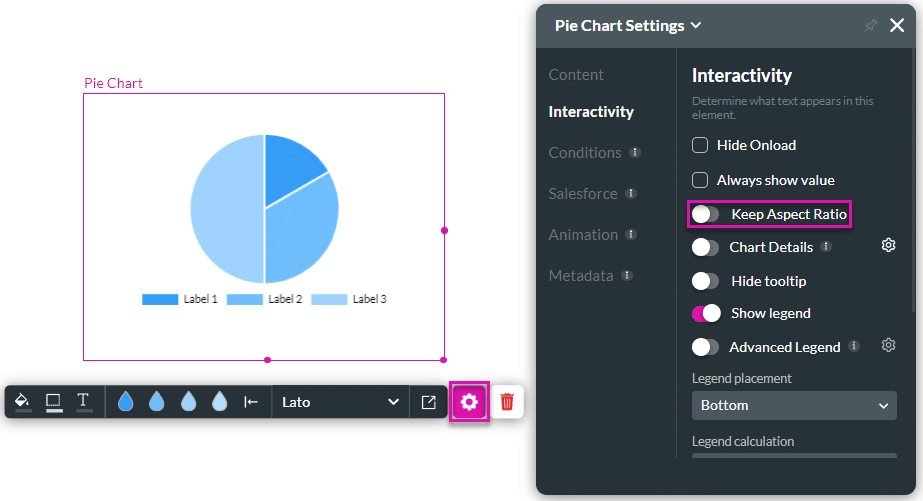The width and height of the screenshot is (923, 501).
Task: Click info icon next to Metadata
Action: [x=627, y=275]
